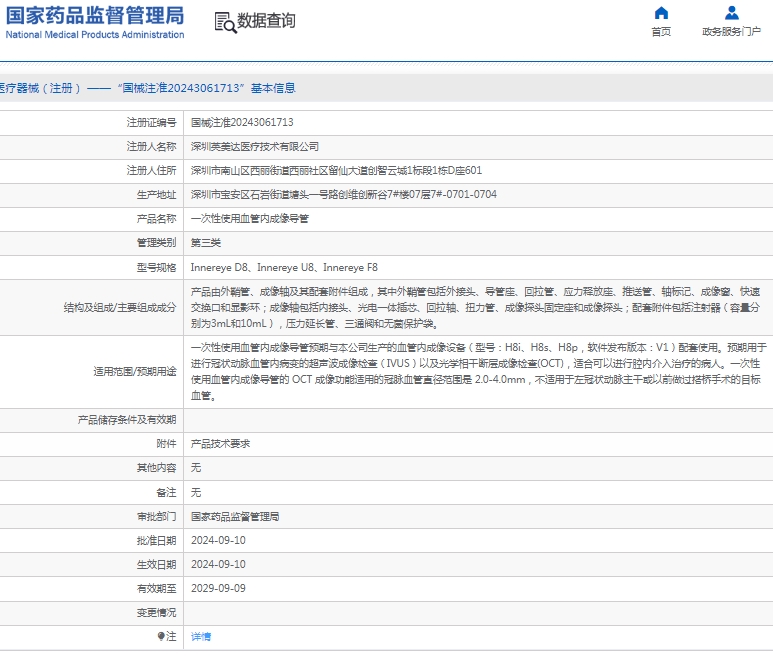
Task: Select expiry date 2029-09-09
Action: (218, 588)
